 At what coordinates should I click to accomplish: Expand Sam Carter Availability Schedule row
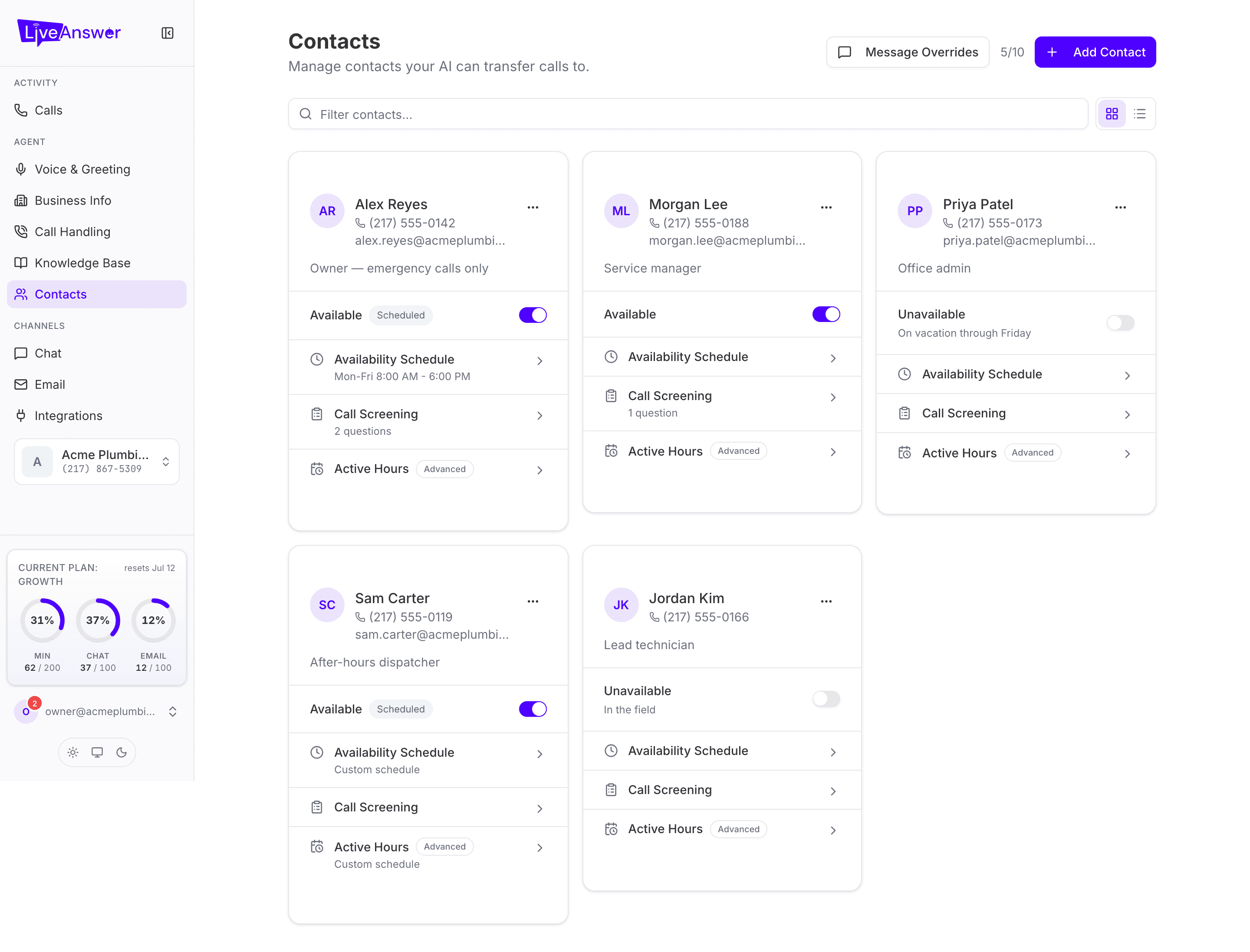[x=428, y=760]
